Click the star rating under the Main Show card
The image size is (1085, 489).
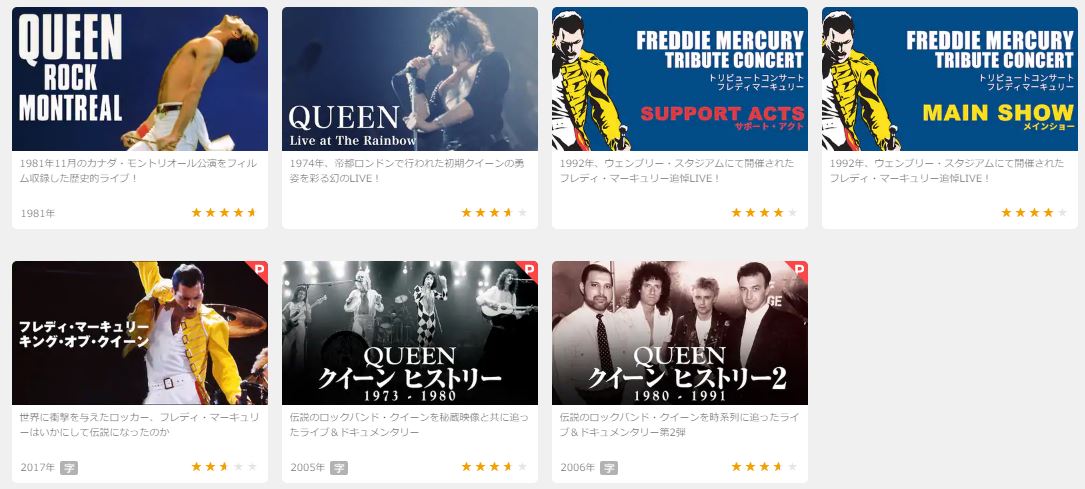tap(1034, 212)
